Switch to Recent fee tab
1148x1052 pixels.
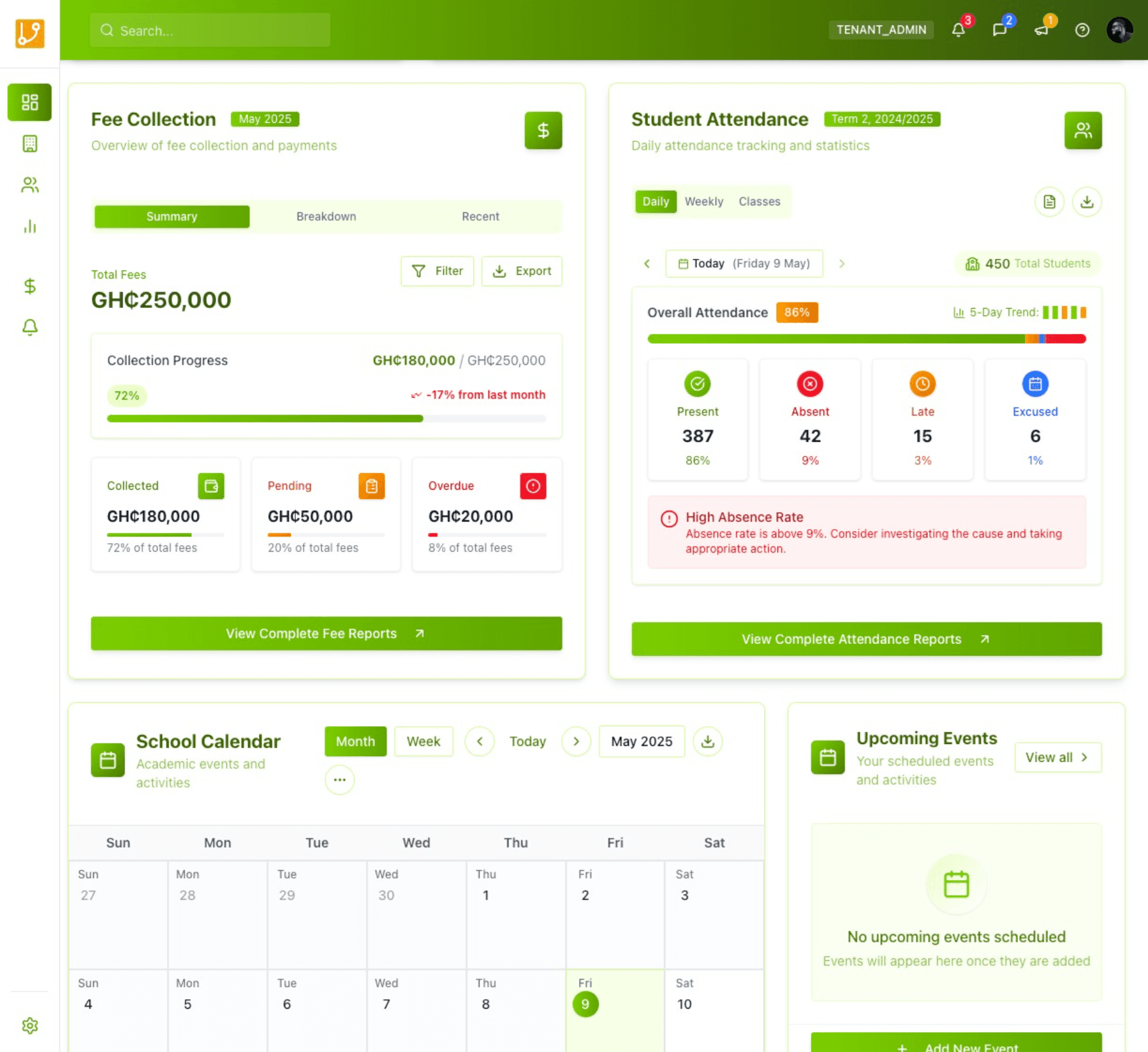coord(480,217)
